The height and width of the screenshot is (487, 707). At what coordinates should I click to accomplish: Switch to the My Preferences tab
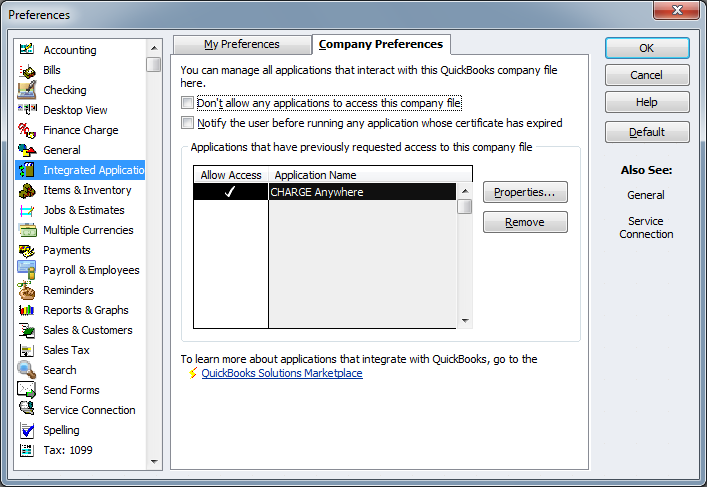[242, 44]
